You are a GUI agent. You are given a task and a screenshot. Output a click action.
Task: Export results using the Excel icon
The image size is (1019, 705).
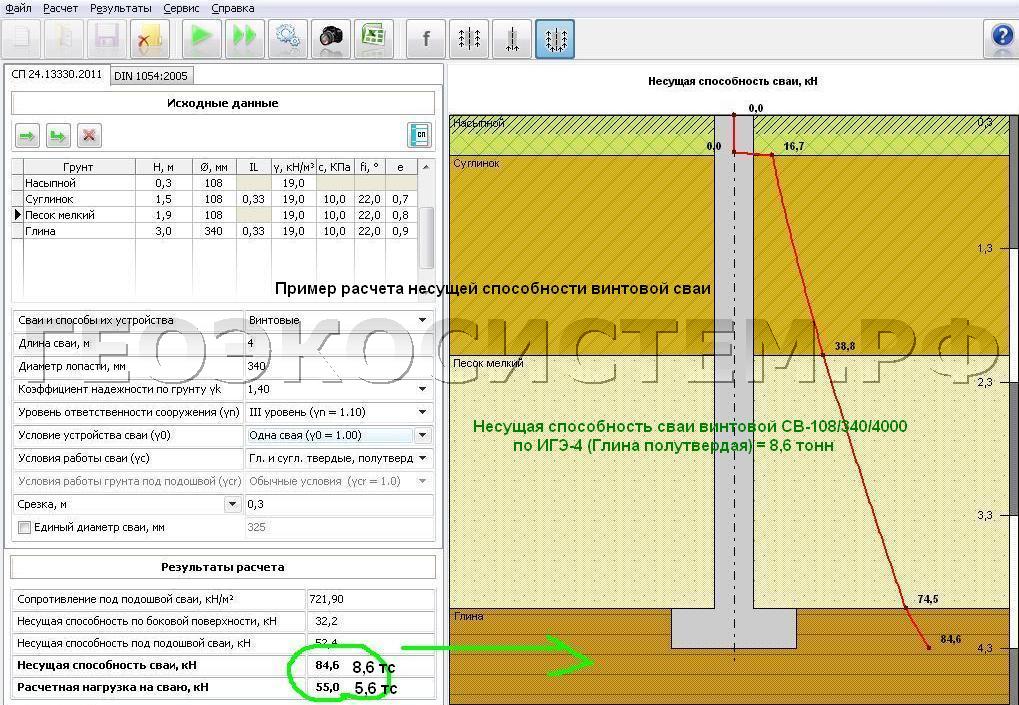click(x=372, y=38)
